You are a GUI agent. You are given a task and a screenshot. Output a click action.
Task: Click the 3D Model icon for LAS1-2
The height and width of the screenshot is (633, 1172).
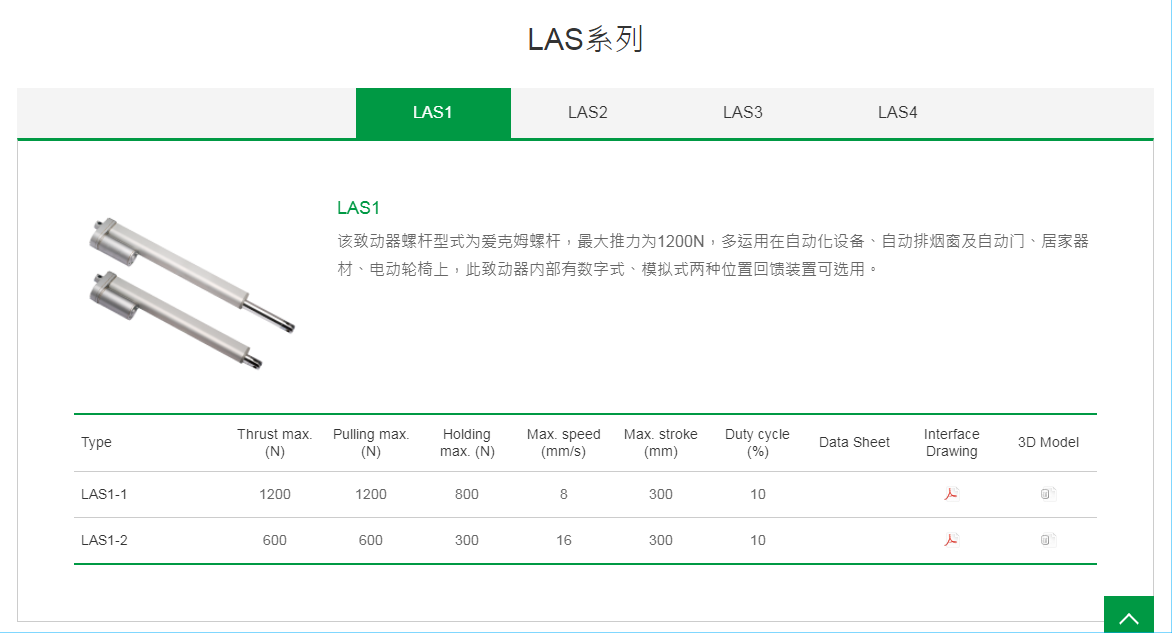[1047, 540]
